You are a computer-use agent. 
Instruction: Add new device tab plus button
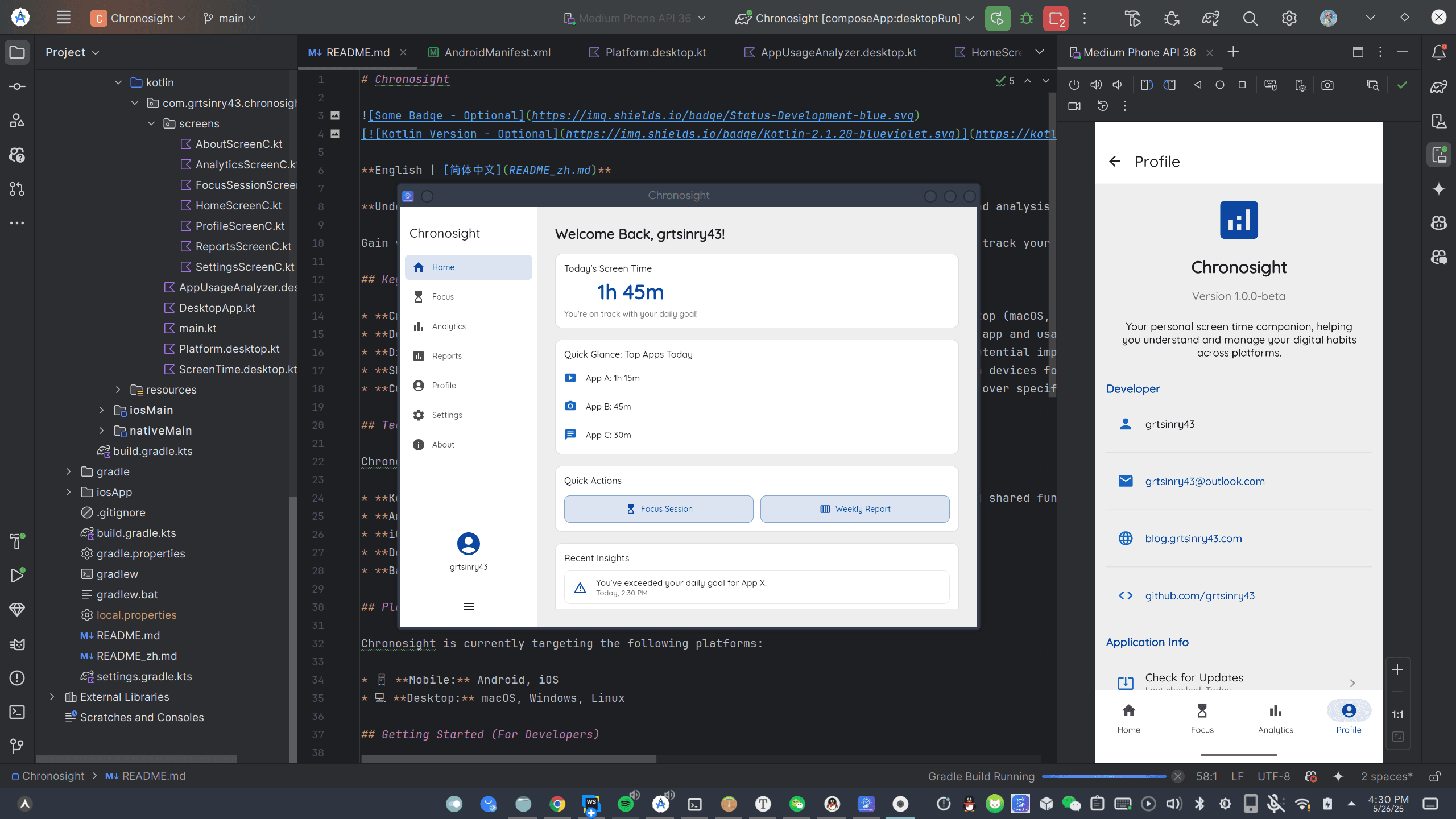tap(1233, 52)
